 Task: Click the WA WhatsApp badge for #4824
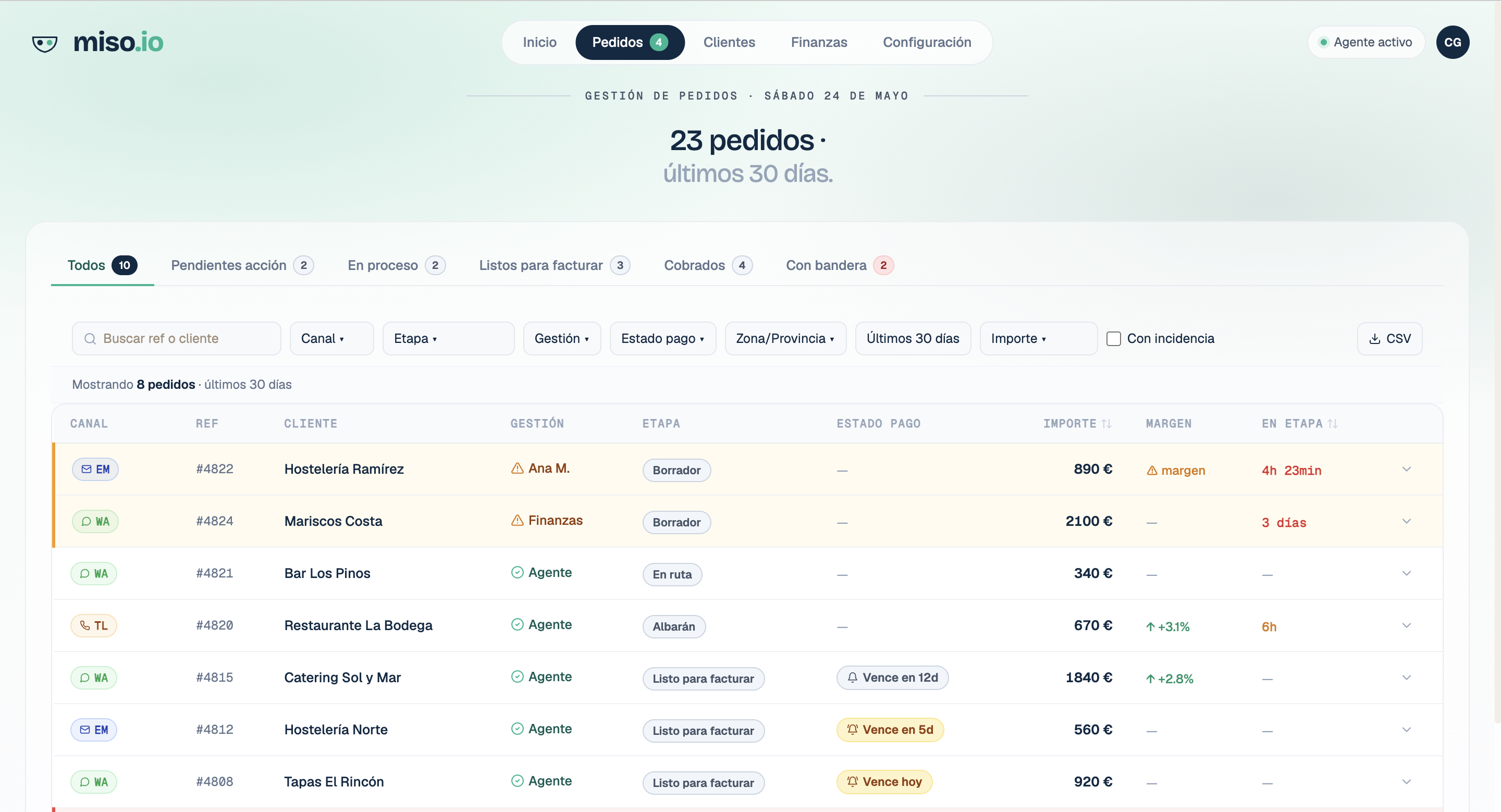point(95,521)
